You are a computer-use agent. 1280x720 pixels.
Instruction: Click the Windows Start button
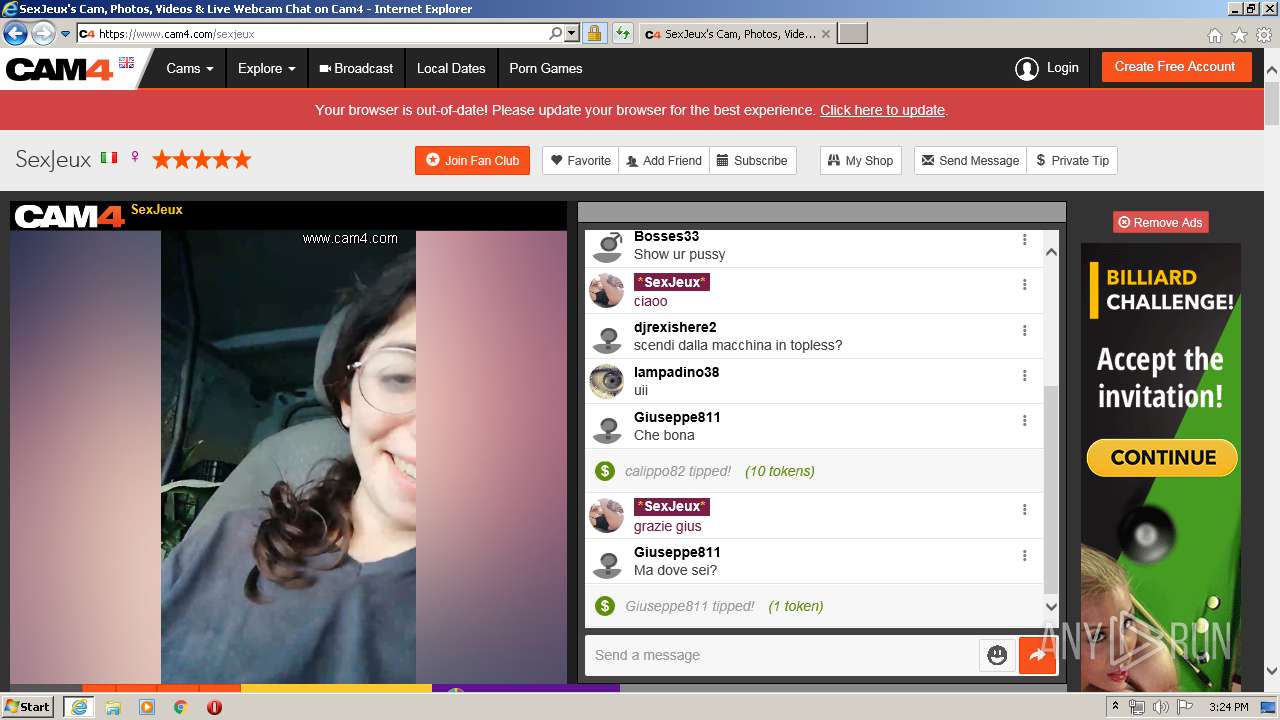[x=28, y=707]
